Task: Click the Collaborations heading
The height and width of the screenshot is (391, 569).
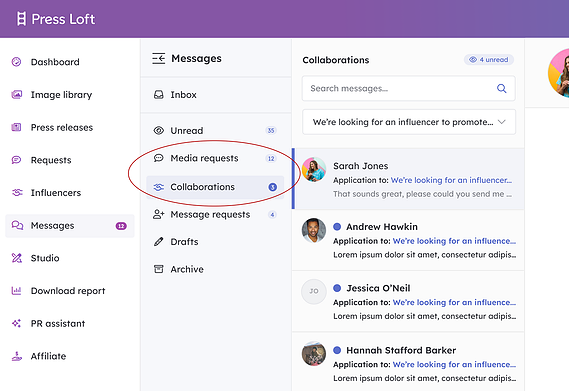Action: pos(336,60)
